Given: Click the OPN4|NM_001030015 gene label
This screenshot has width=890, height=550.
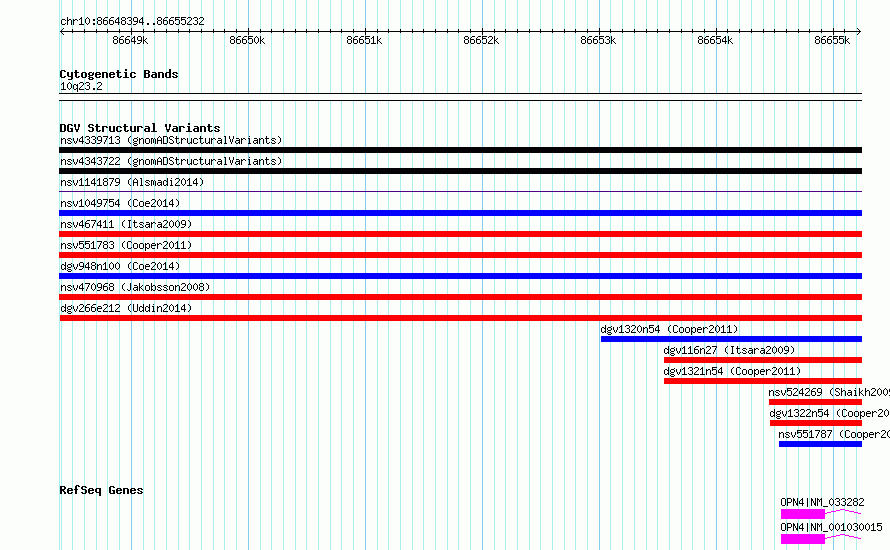Looking at the screenshot, I should coord(831,527).
